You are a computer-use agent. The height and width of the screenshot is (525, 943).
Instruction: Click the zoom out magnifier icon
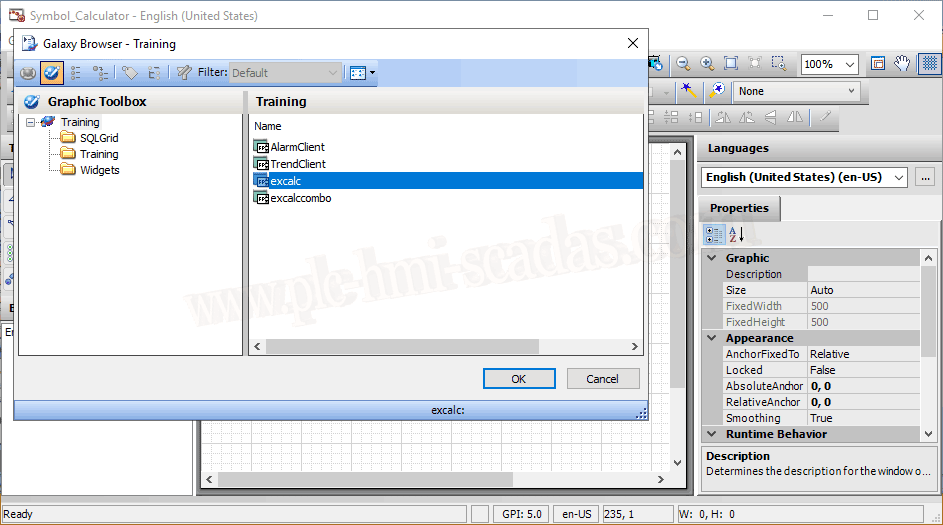click(x=683, y=64)
